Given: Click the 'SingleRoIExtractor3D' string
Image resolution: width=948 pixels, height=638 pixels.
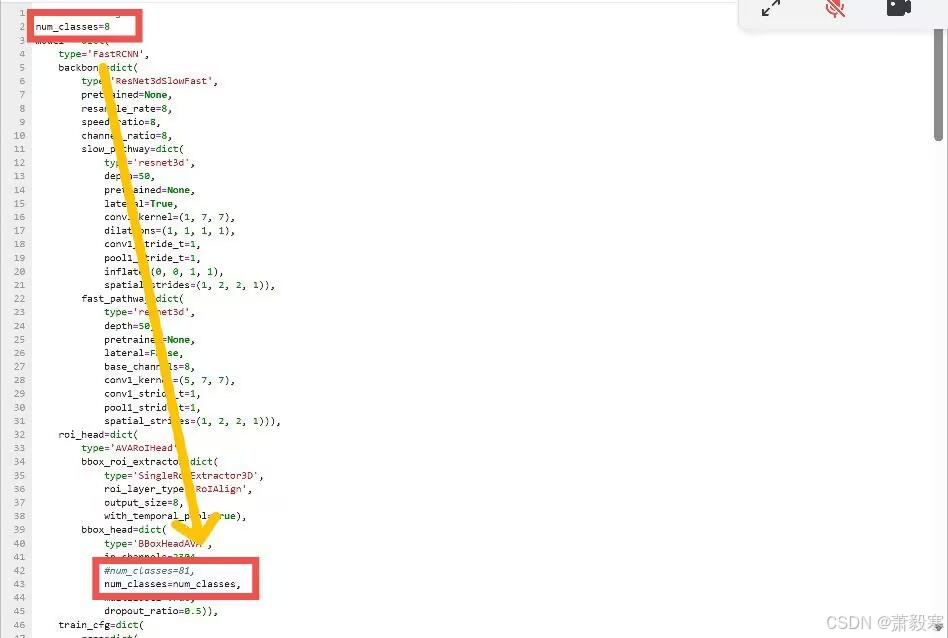Looking at the screenshot, I should 211,475.
